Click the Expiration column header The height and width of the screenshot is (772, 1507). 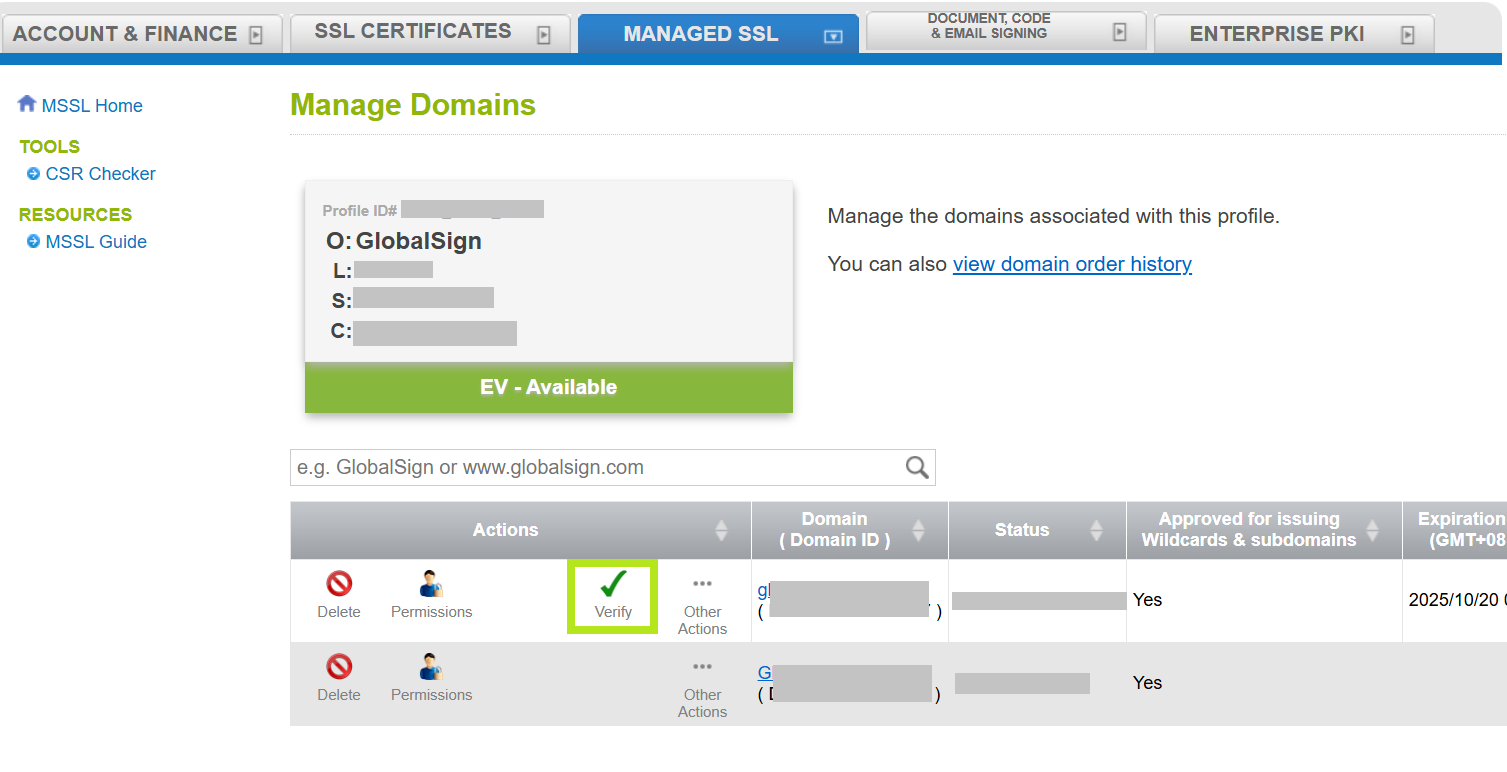tap(1455, 530)
